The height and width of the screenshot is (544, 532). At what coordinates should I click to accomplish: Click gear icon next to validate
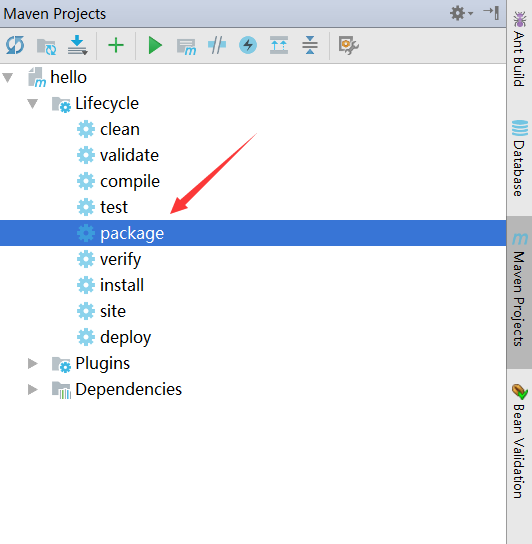[86, 155]
